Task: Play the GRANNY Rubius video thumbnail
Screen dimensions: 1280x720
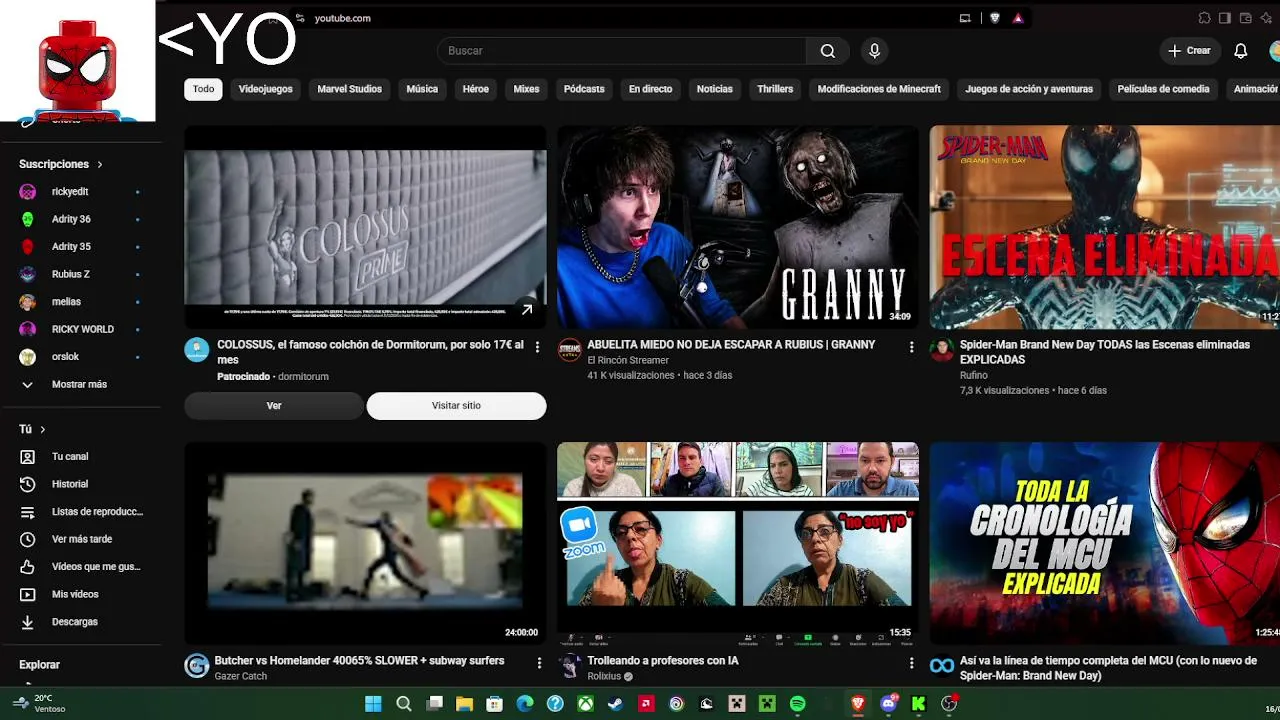Action: point(738,227)
